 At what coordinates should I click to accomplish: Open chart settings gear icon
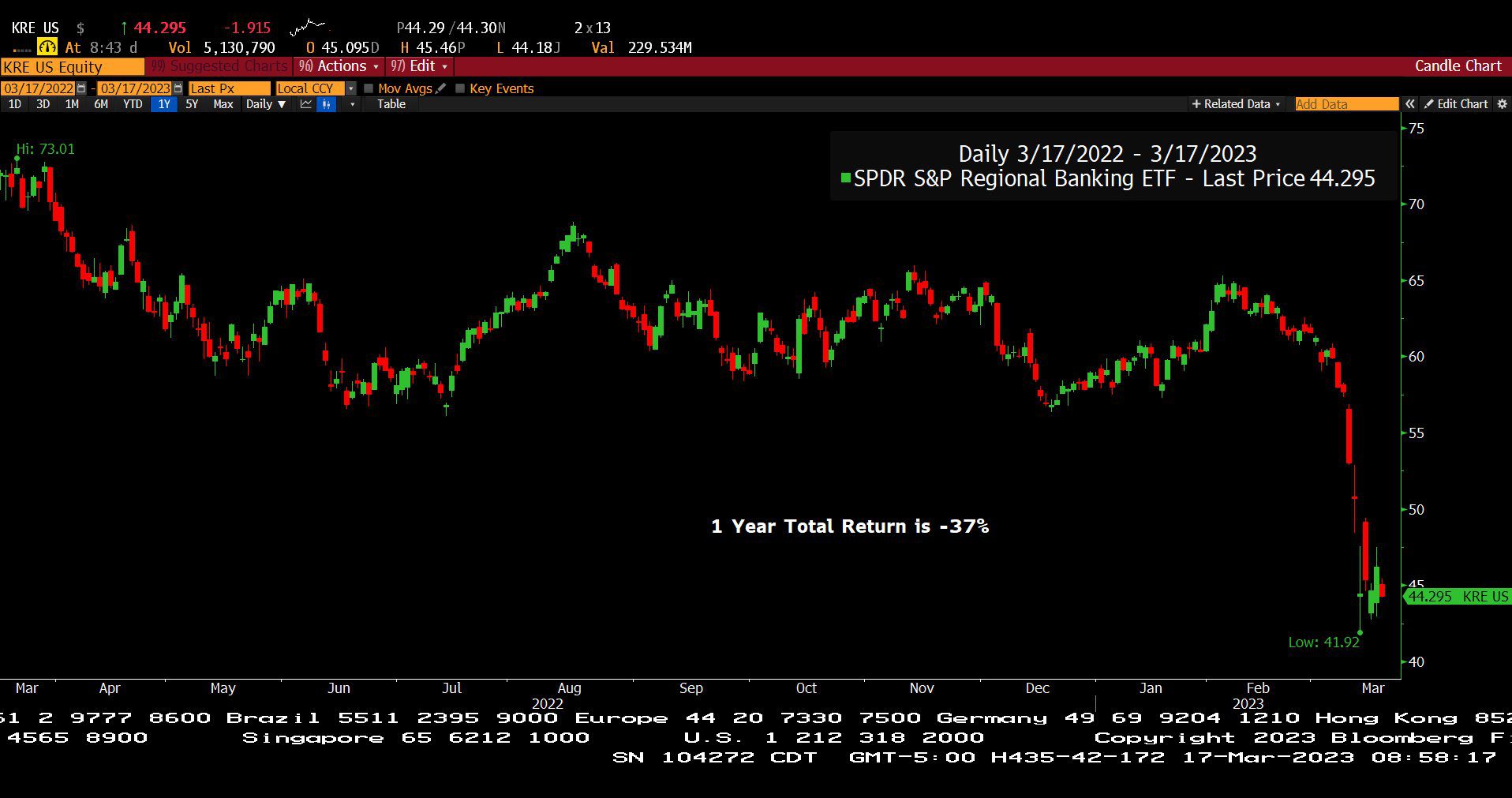tap(1502, 104)
